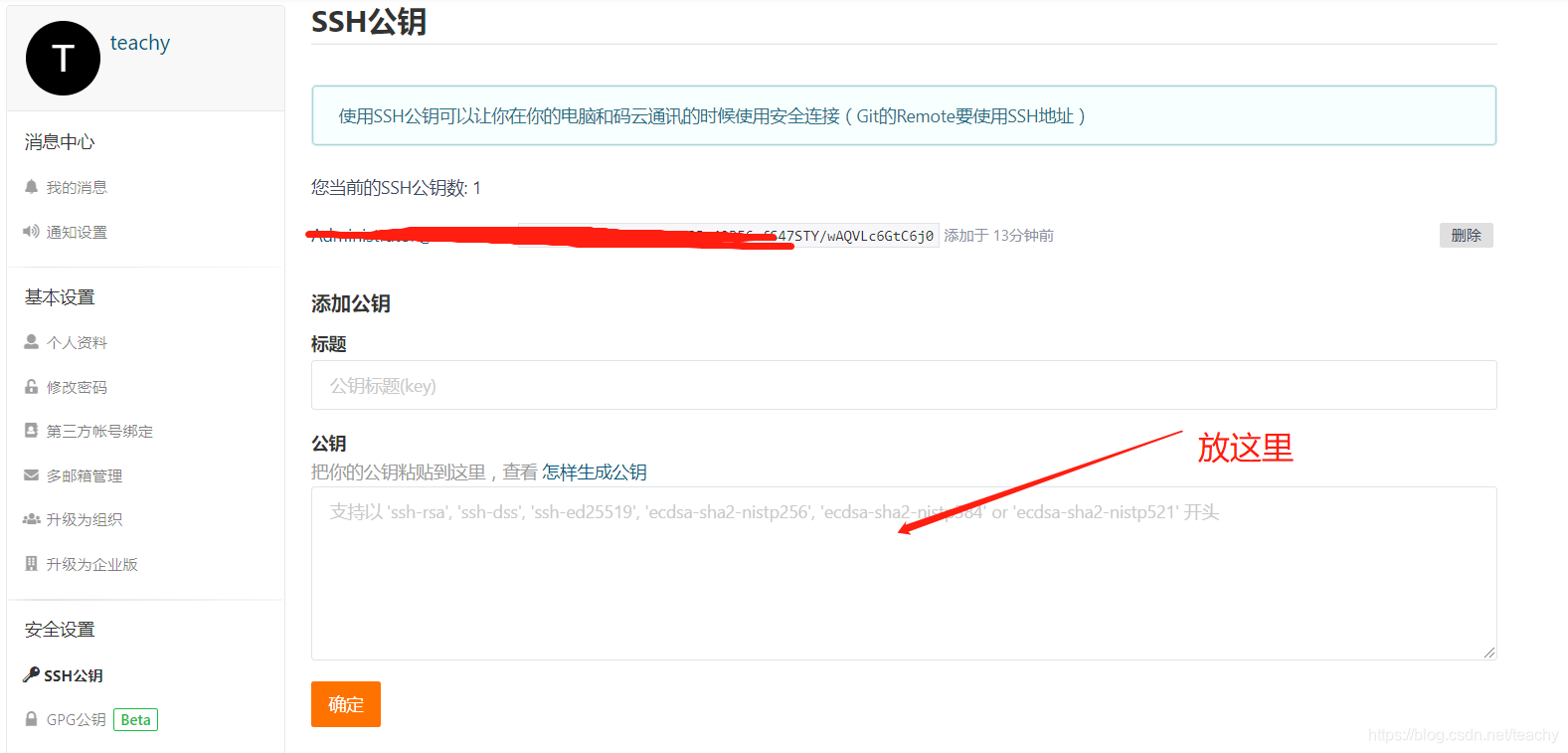Go to 个人资料 settings
The image size is (1568, 753).
[77, 342]
